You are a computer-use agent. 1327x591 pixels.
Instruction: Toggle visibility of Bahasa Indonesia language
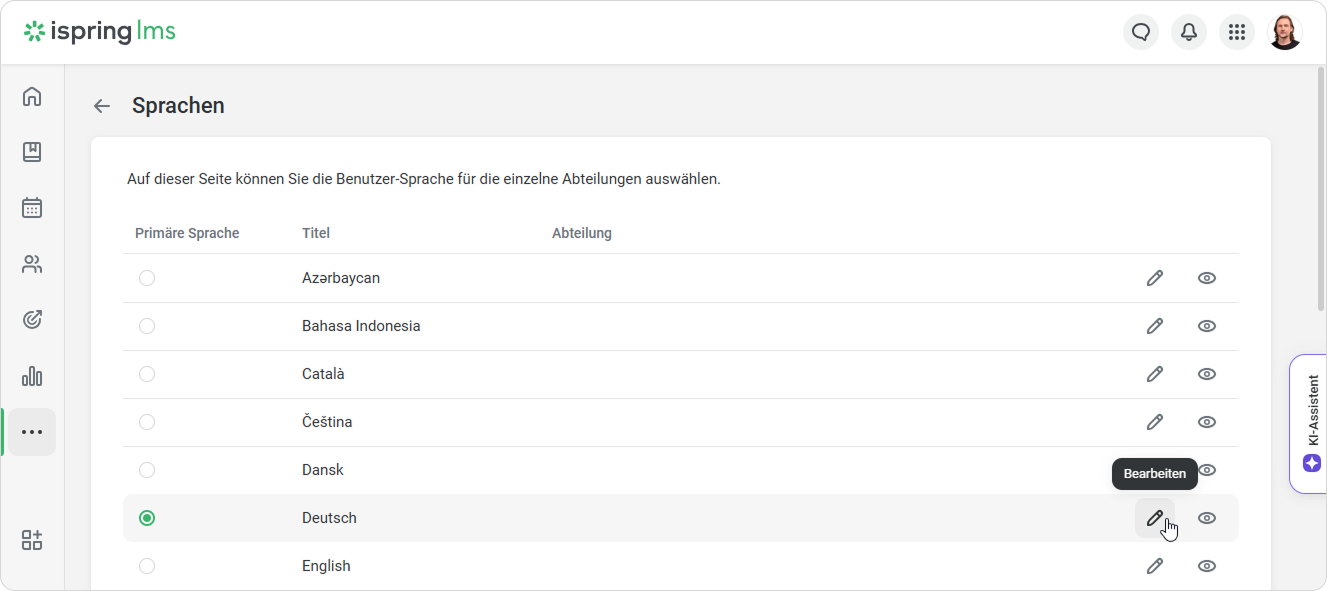pyautogui.click(x=1207, y=326)
